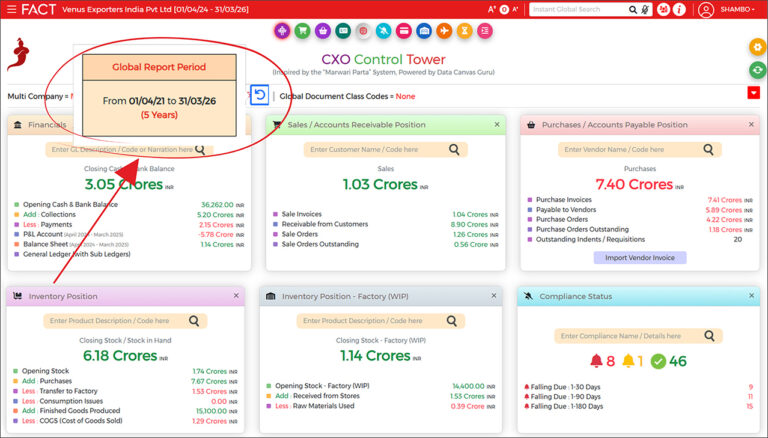Open the orange airplane module icon
768x438 pixels.
(x=444, y=31)
